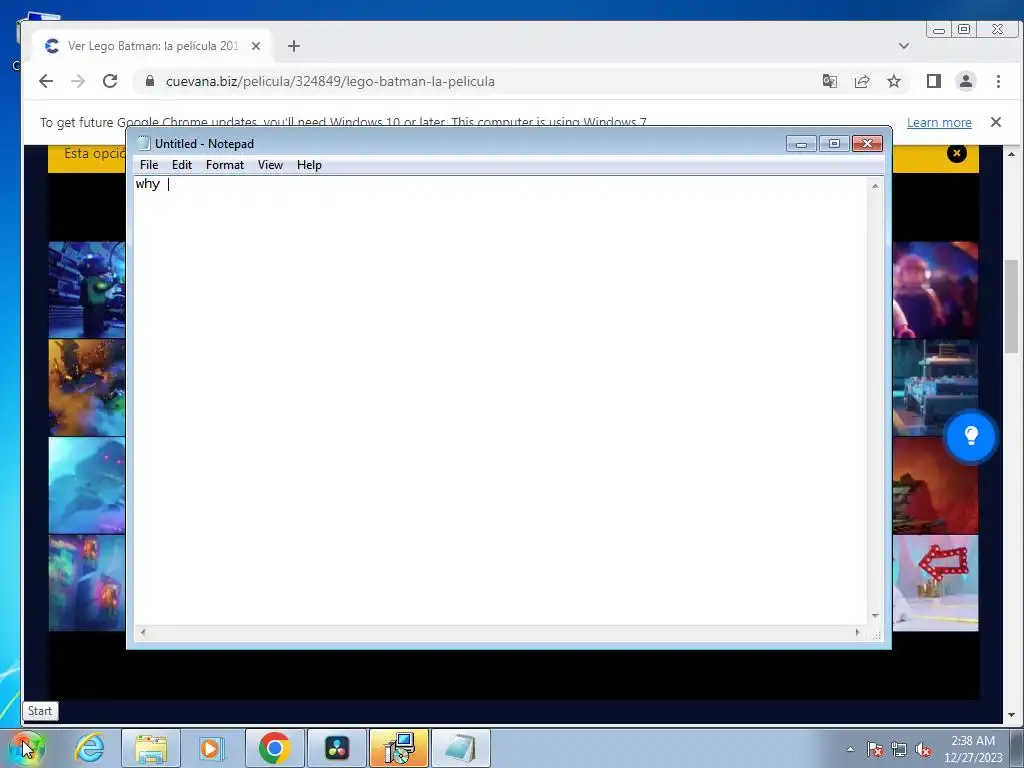
Task: Open Action Center flag icon
Action: click(874, 749)
